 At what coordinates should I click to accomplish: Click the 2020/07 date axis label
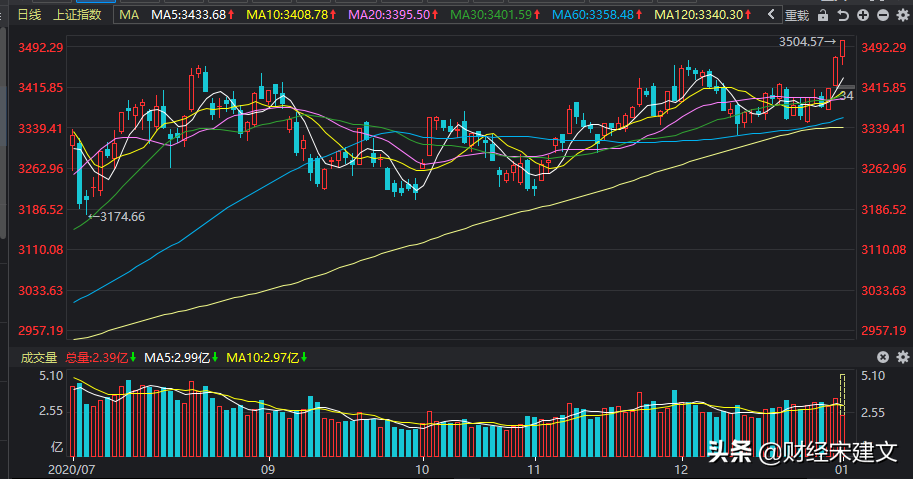pos(71,469)
